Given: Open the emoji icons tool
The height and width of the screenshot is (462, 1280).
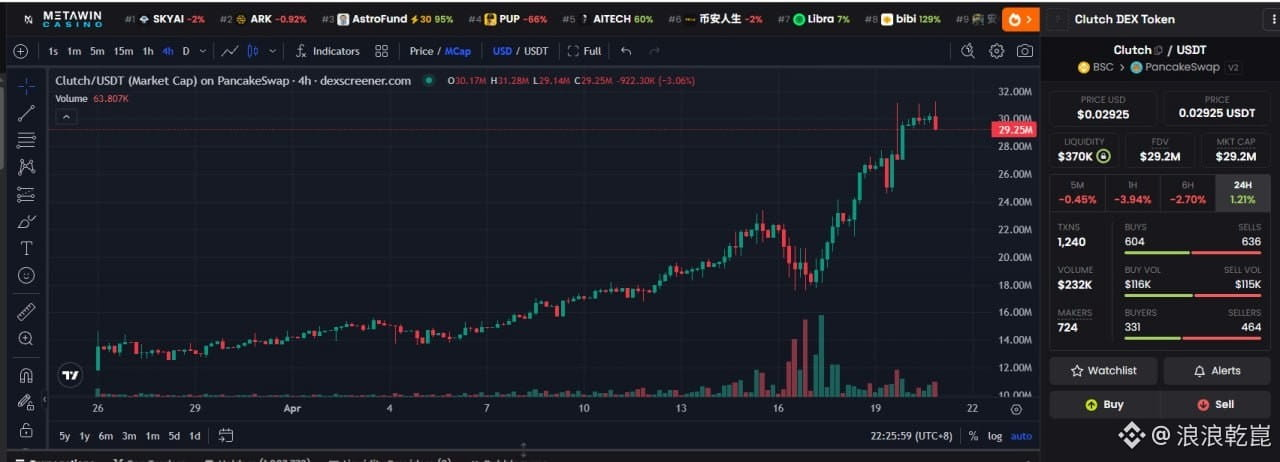Looking at the screenshot, I should coord(26,275).
